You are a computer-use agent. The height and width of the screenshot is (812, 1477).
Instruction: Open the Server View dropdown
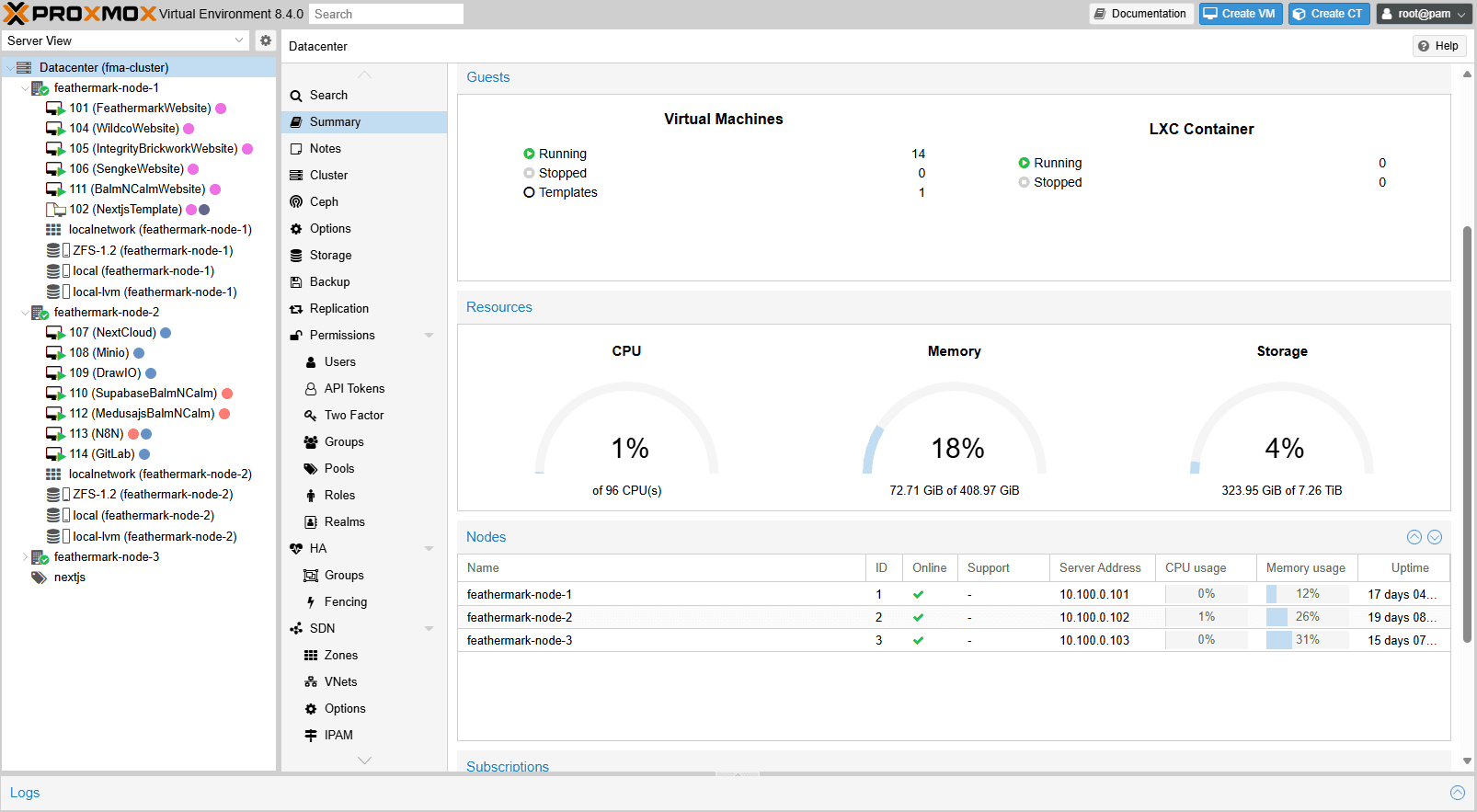pyautogui.click(x=239, y=40)
